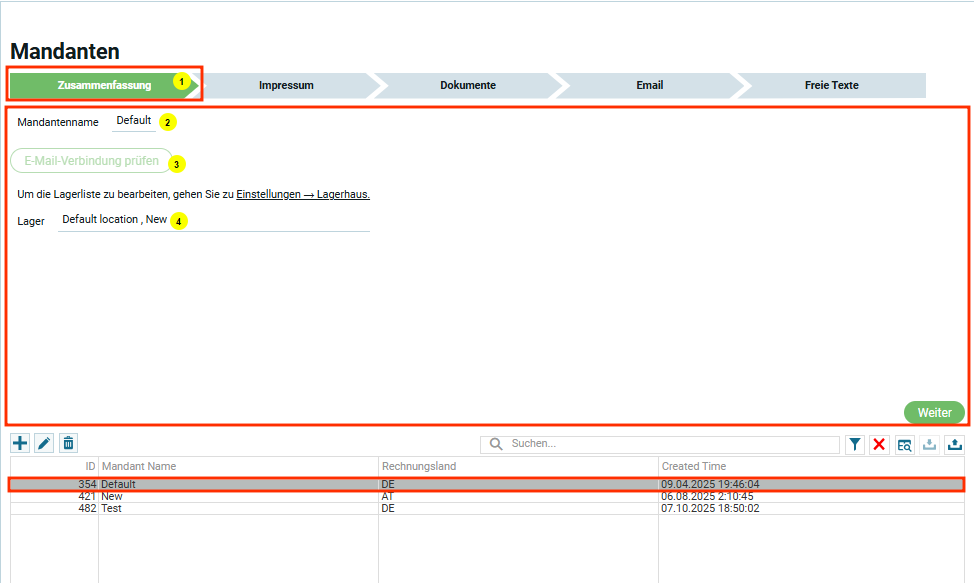The image size is (974, 583).
Task: Select the Zusammenfassung tab
Action: pos(104,85)
